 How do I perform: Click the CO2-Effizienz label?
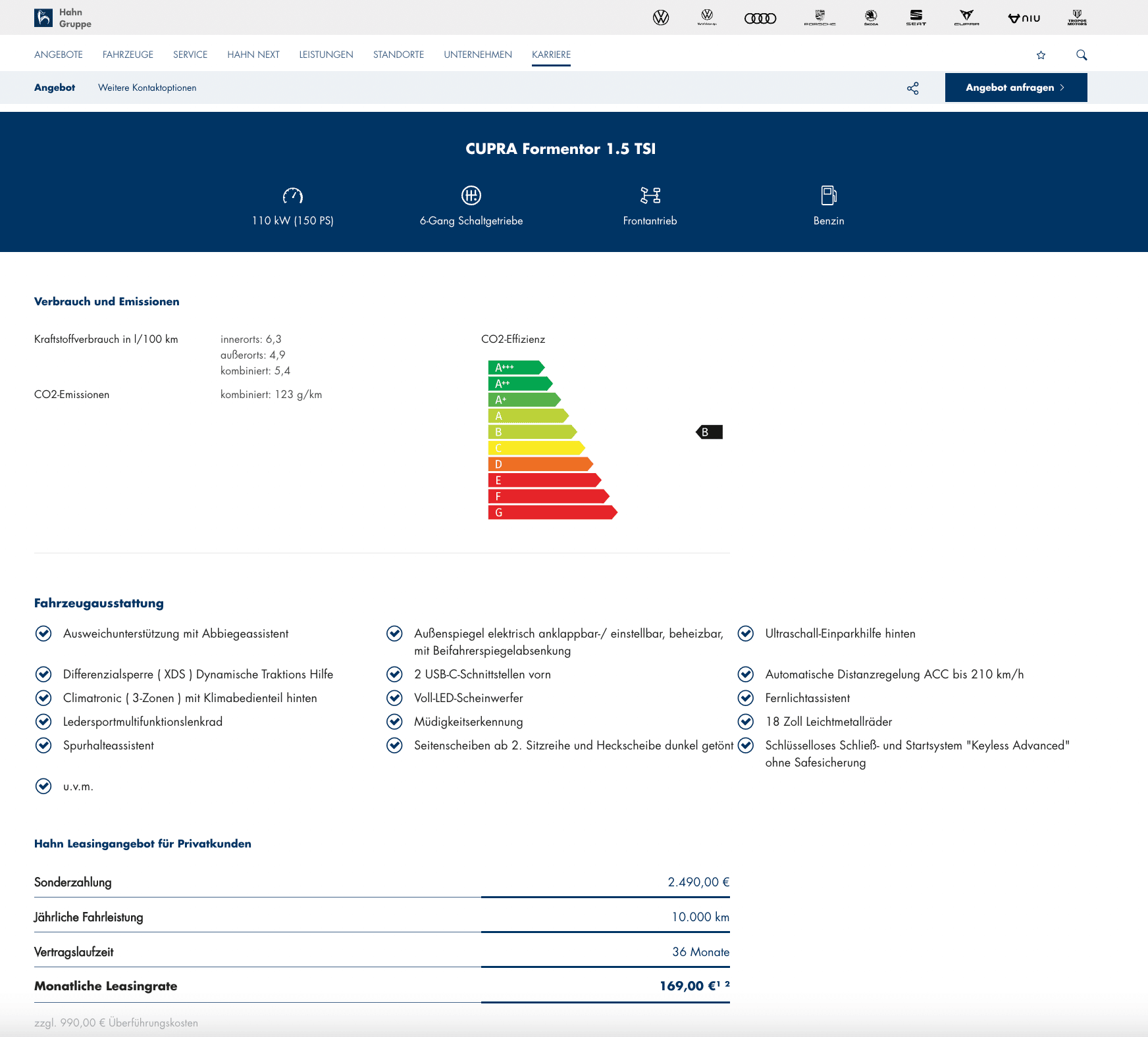pos(513,340)
